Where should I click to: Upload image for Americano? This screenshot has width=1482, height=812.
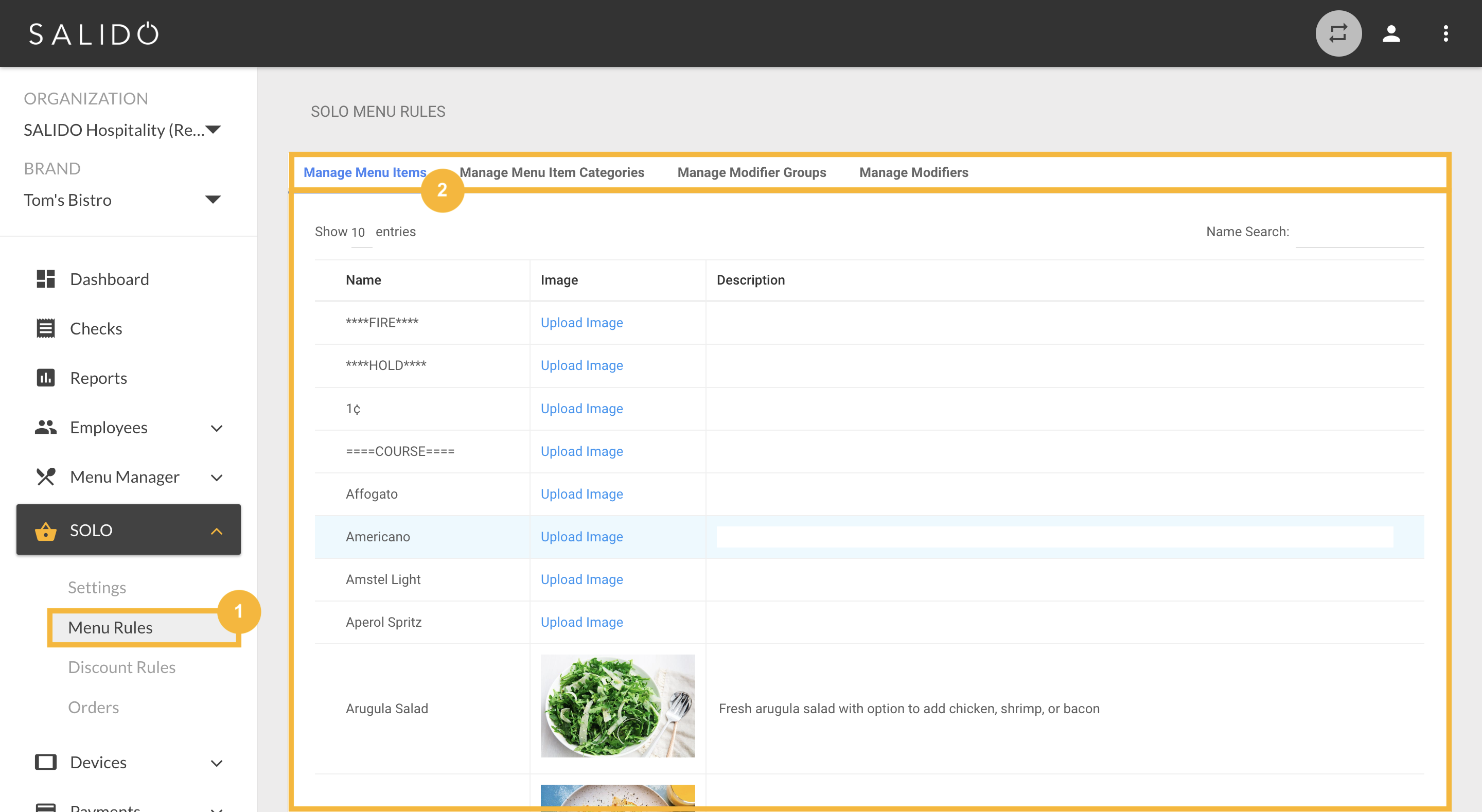tap(581, 537)
